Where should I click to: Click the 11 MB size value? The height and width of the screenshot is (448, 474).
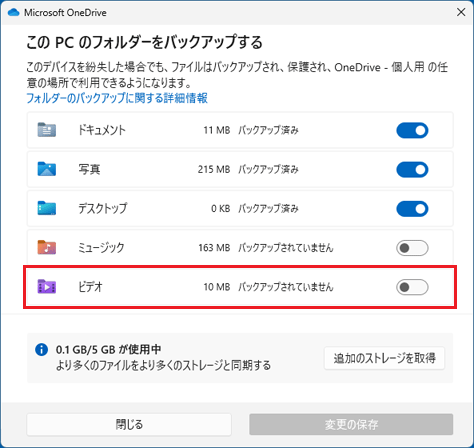pyautogui.click(x=217, y=130)
